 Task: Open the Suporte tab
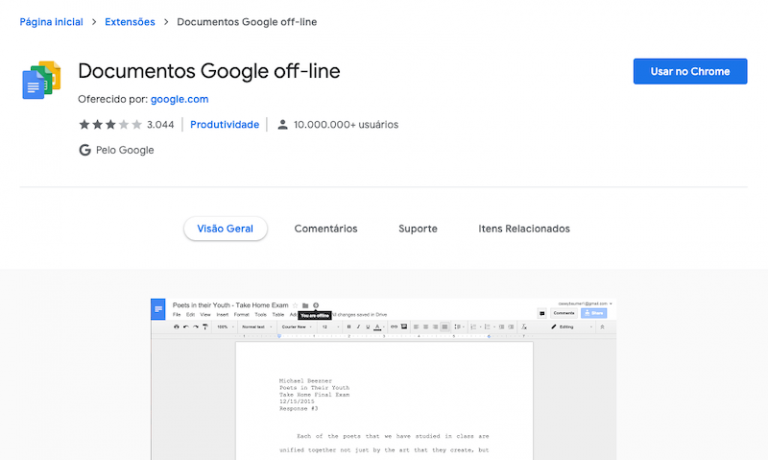(x=418, y=229)
